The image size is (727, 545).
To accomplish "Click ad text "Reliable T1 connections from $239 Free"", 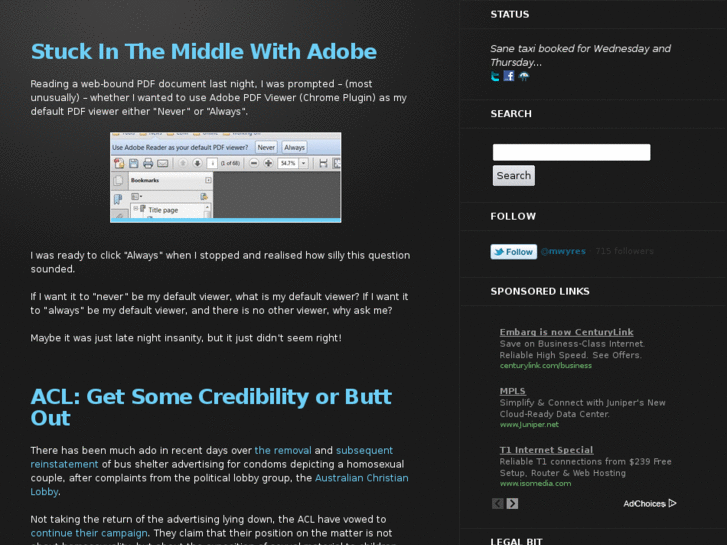I will click(x=585, y=462).
